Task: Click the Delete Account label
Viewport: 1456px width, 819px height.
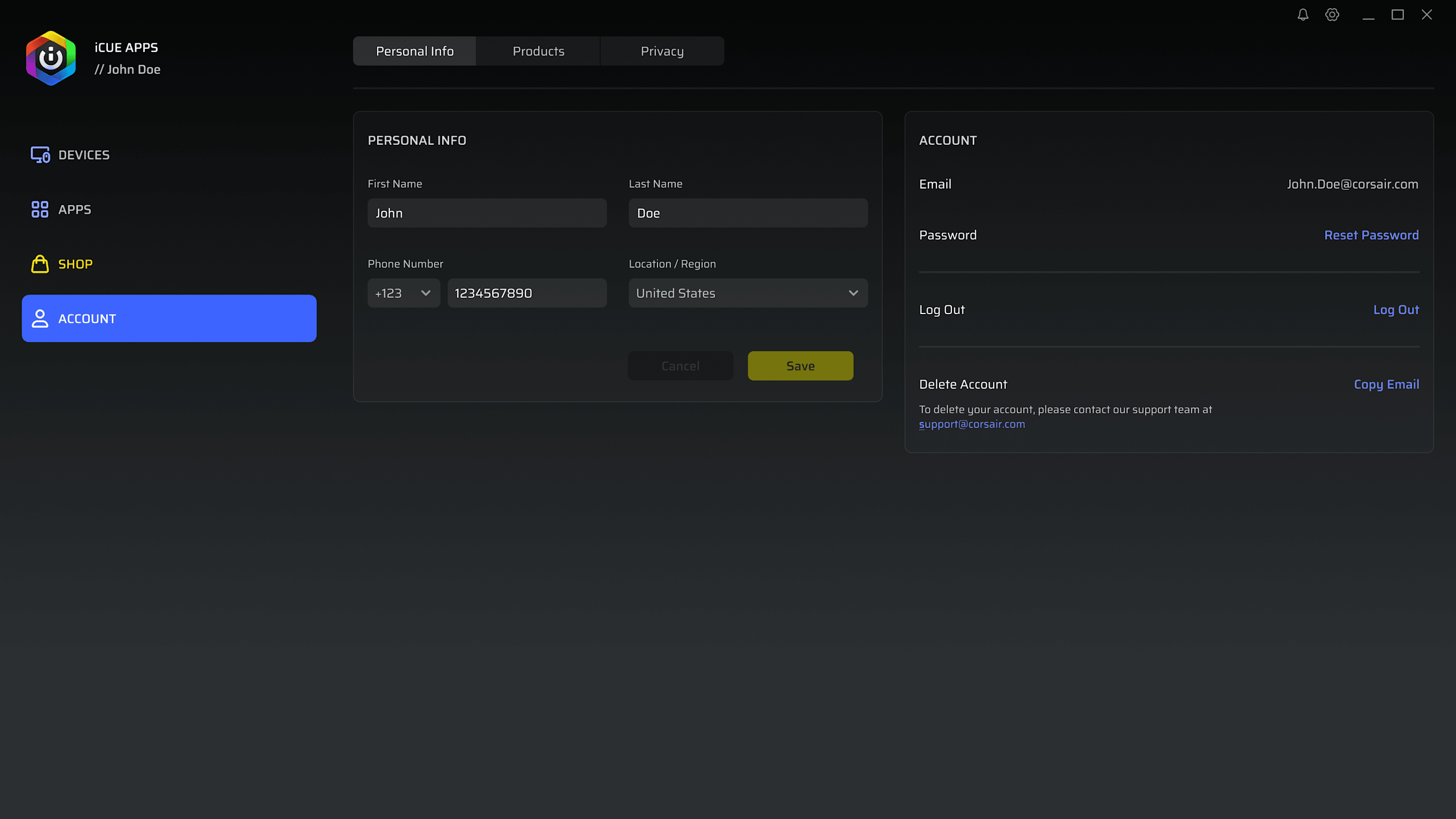Action: coord(963,385)
